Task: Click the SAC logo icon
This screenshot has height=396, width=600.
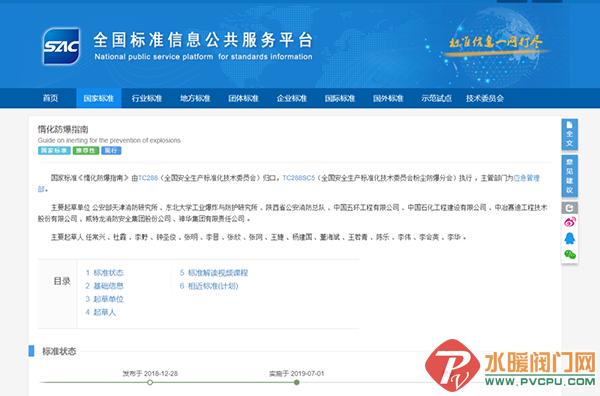Action: click(61, 46)
